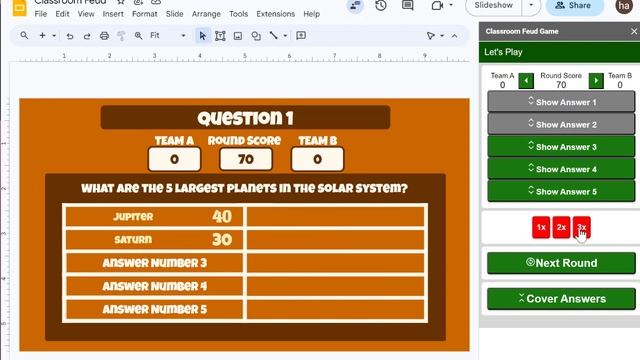
Task: Open the comments panel icon
Action: tap(407, 5)
